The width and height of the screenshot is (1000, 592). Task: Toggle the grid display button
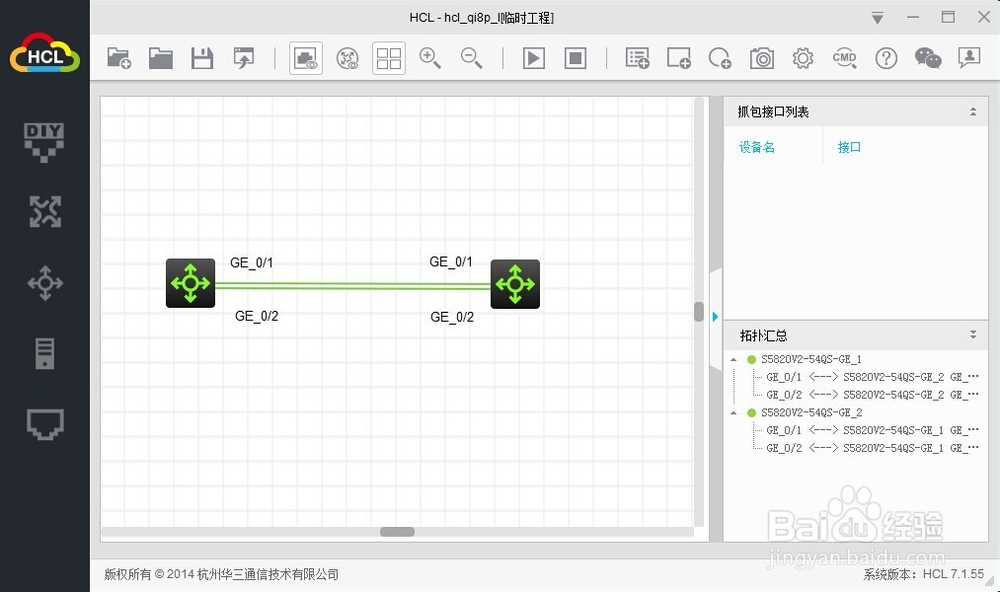point(388,58)
